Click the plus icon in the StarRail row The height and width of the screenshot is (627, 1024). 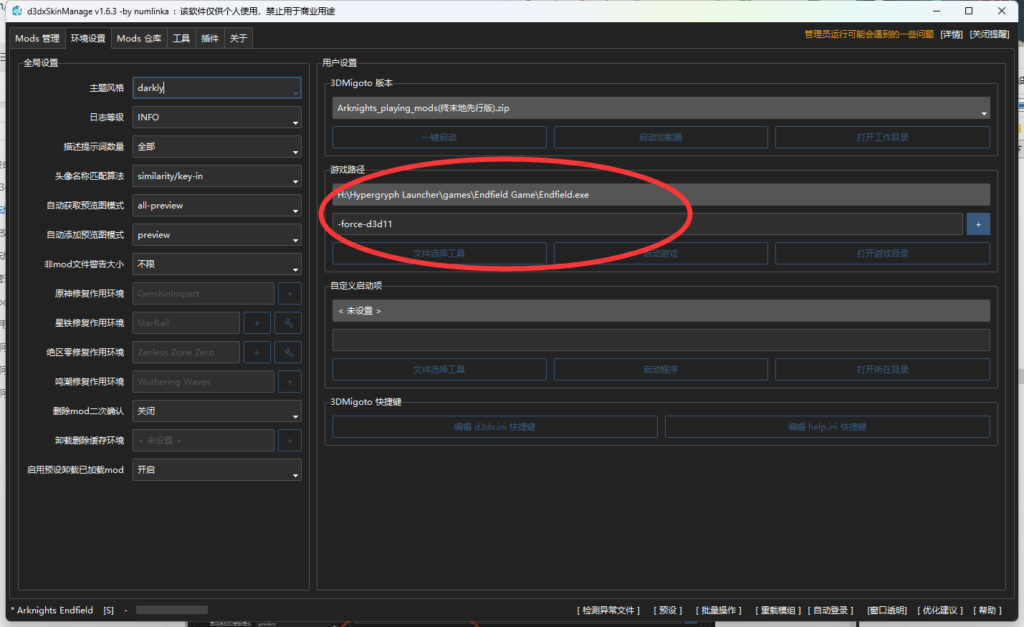(257, 323)
